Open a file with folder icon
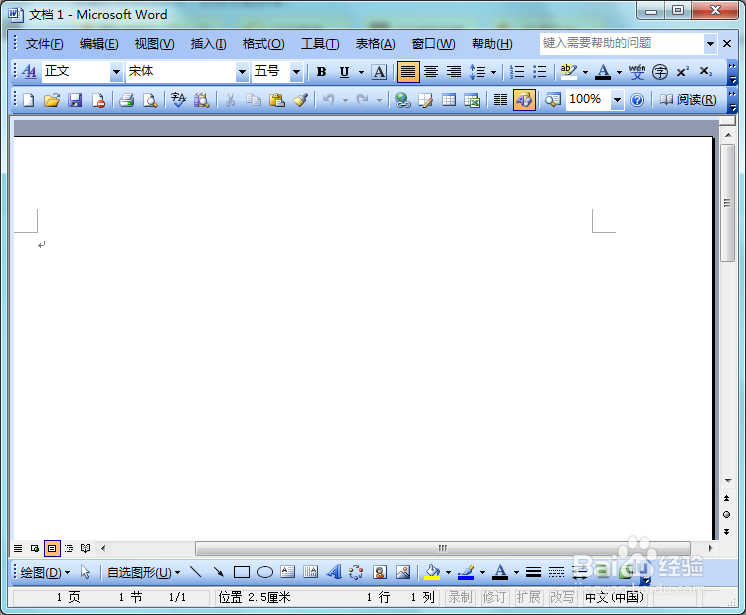The image size is (746, 615). 51,100
